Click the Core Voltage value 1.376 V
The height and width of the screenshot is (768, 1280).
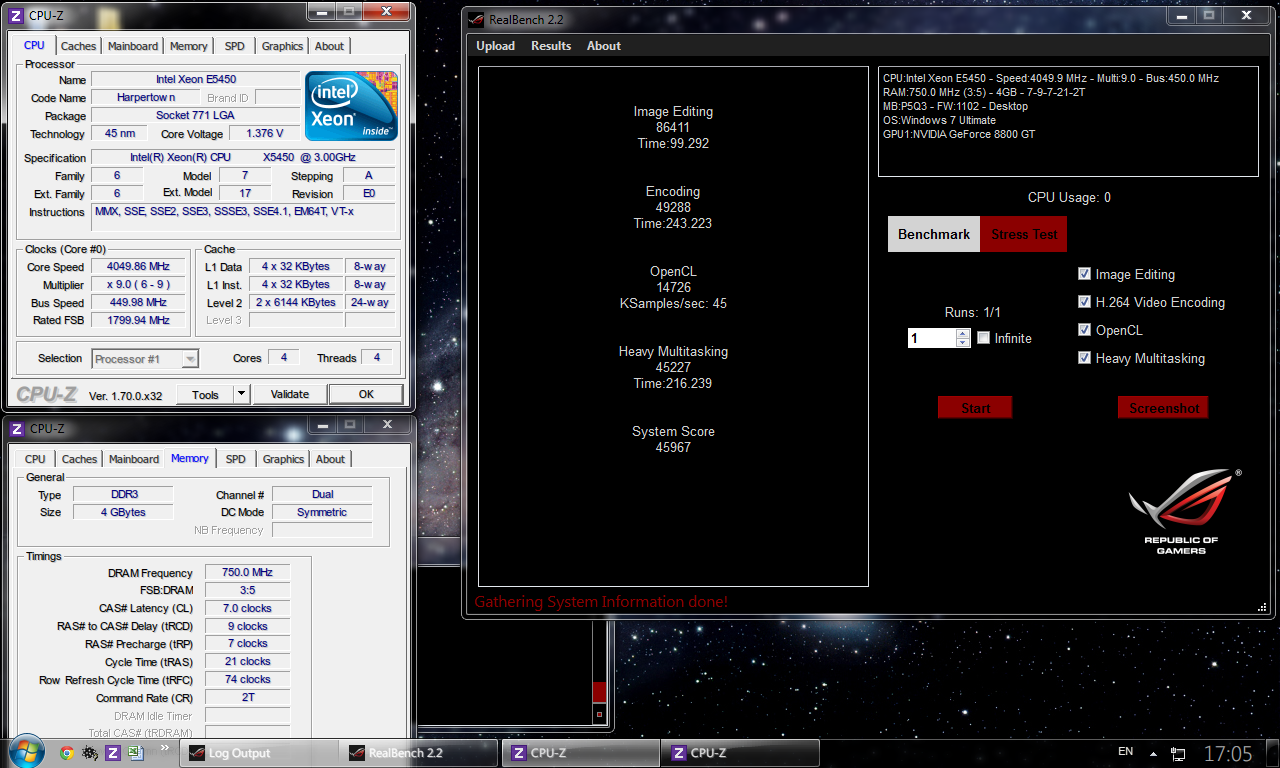pos(264,133)
